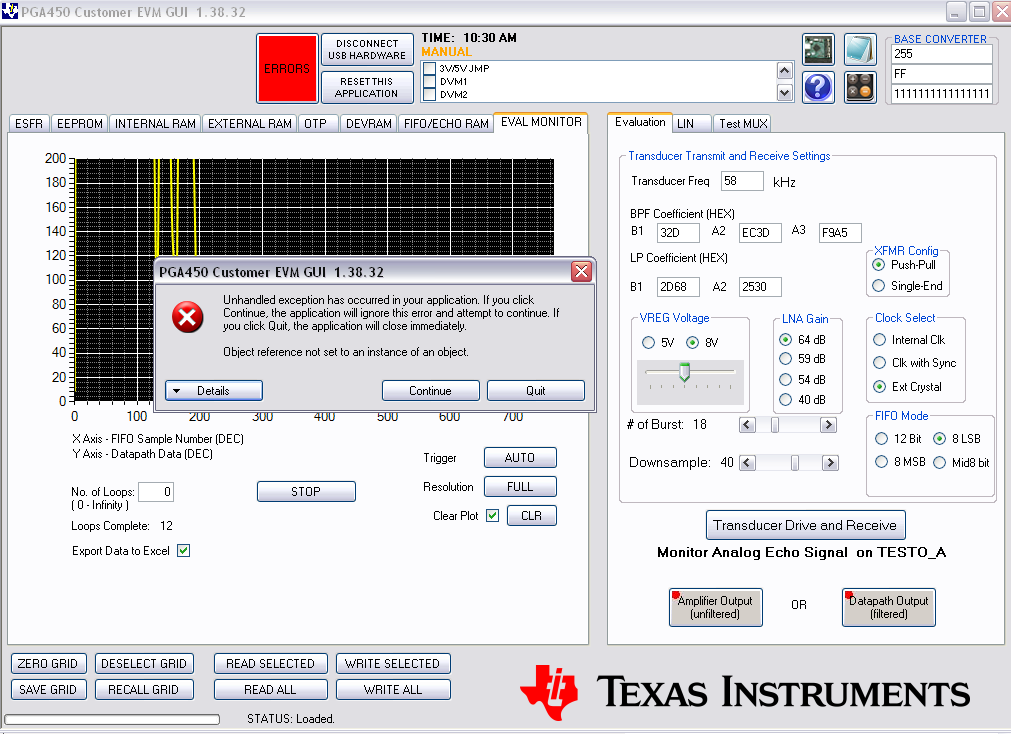Close the exception dialog with red X
This screenshot has width=1011, height=734.
point(581,272)
